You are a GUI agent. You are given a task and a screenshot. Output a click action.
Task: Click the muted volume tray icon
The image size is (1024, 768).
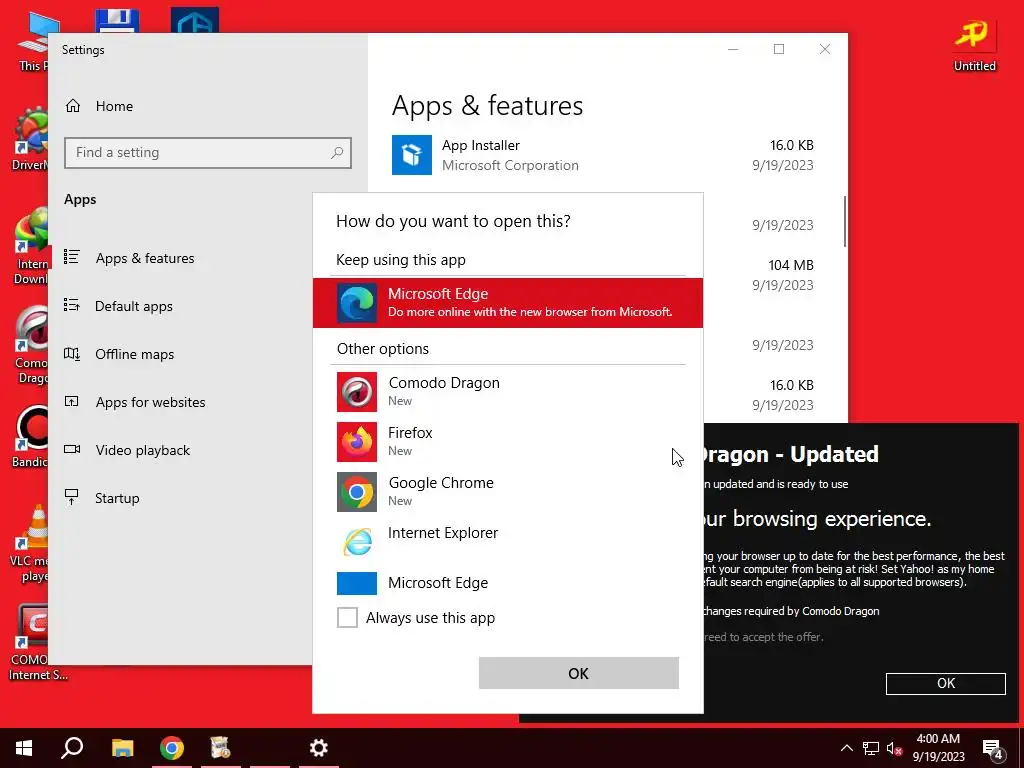pyautogui.click(x=894, y=748)
